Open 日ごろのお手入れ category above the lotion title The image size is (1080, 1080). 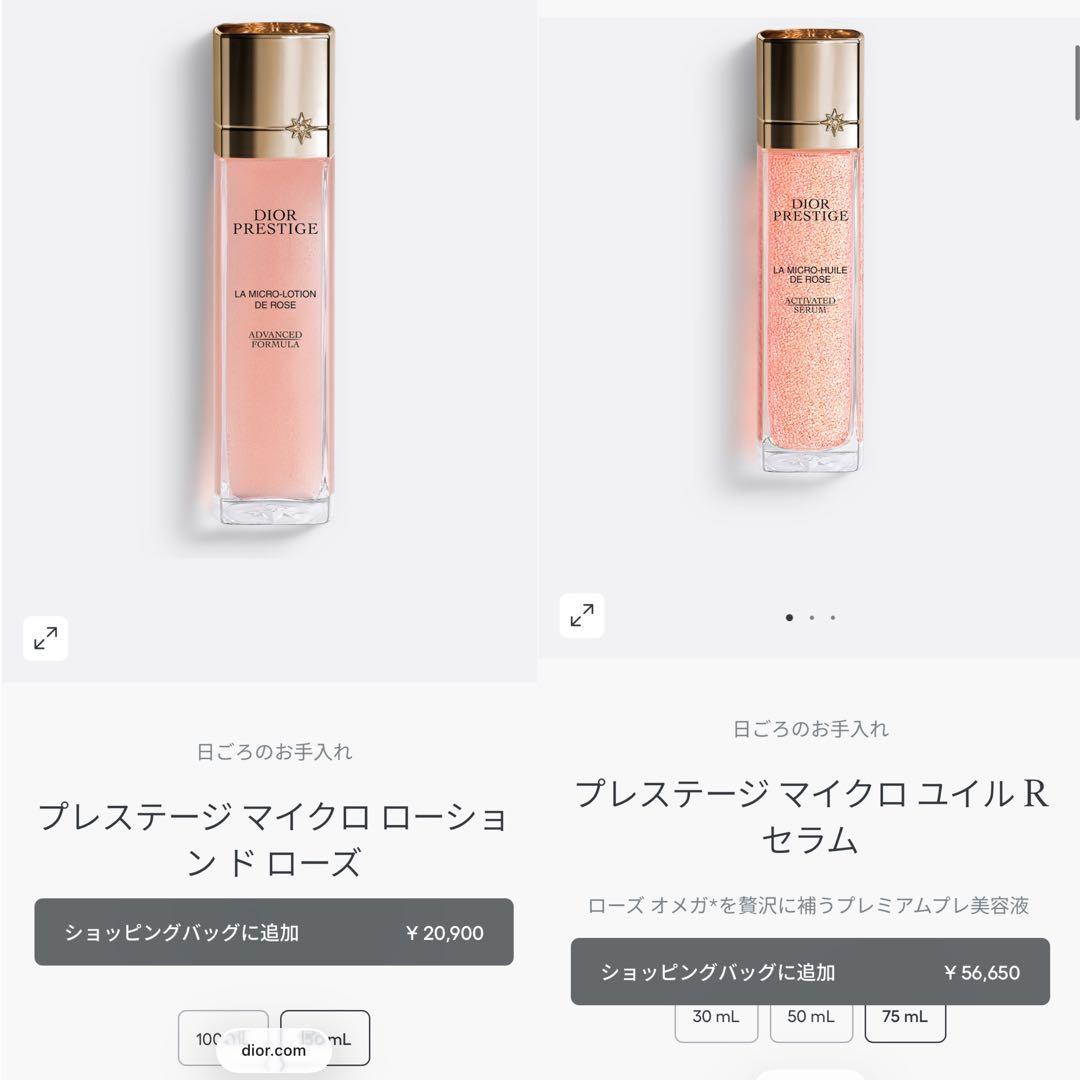click(274, 751)
